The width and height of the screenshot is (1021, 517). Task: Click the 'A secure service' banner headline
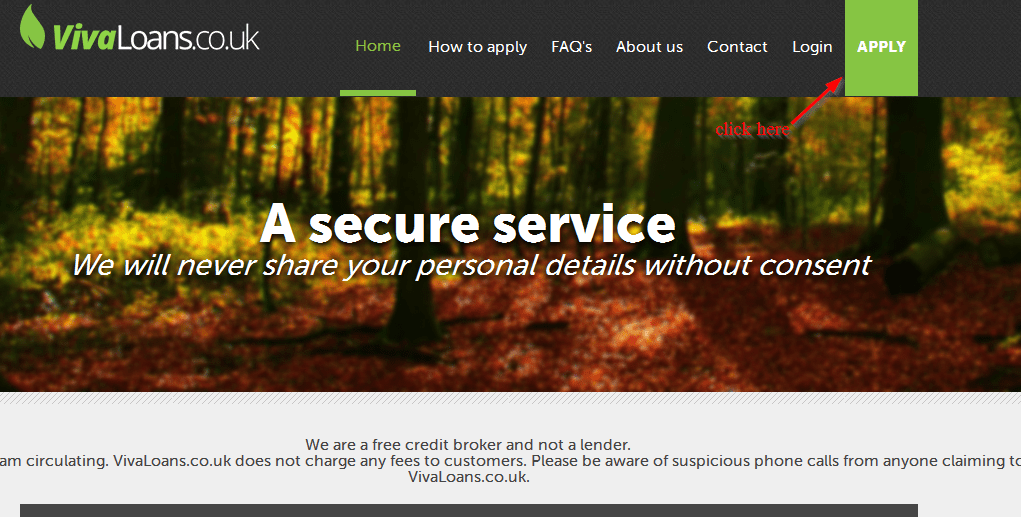pos(468,223)
